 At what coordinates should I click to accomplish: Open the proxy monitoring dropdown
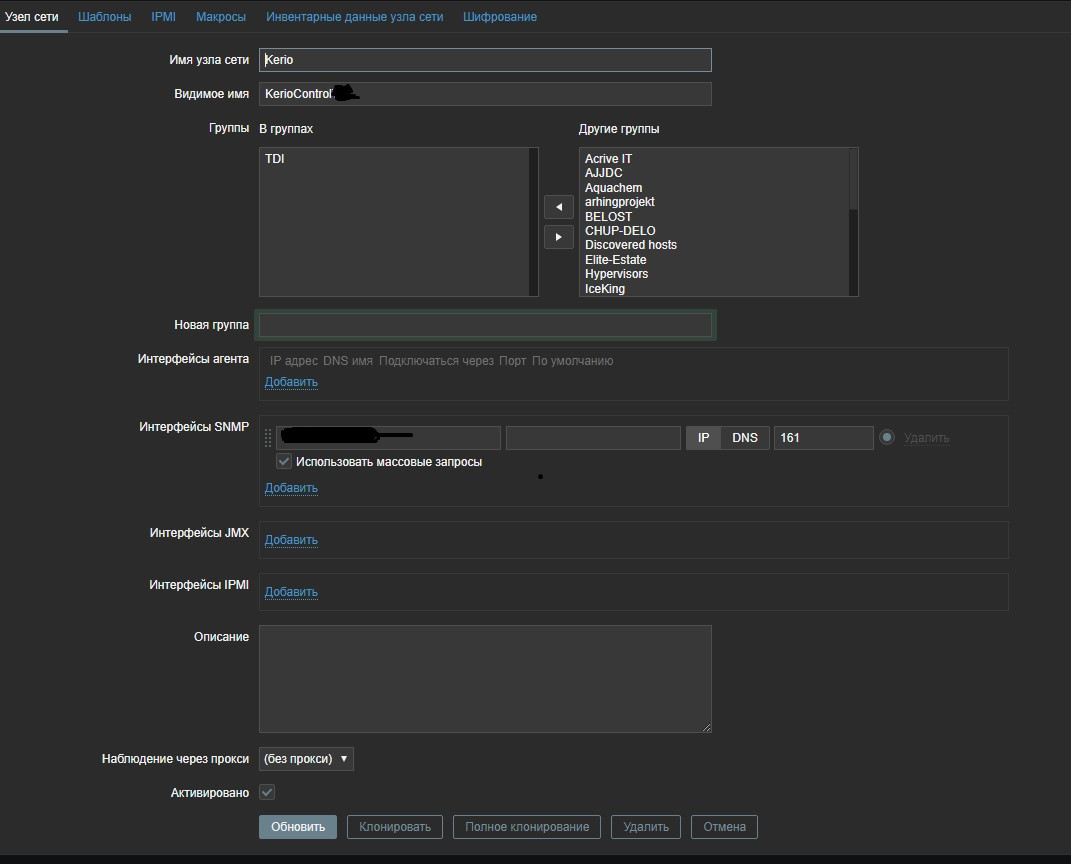coord(306,759)
